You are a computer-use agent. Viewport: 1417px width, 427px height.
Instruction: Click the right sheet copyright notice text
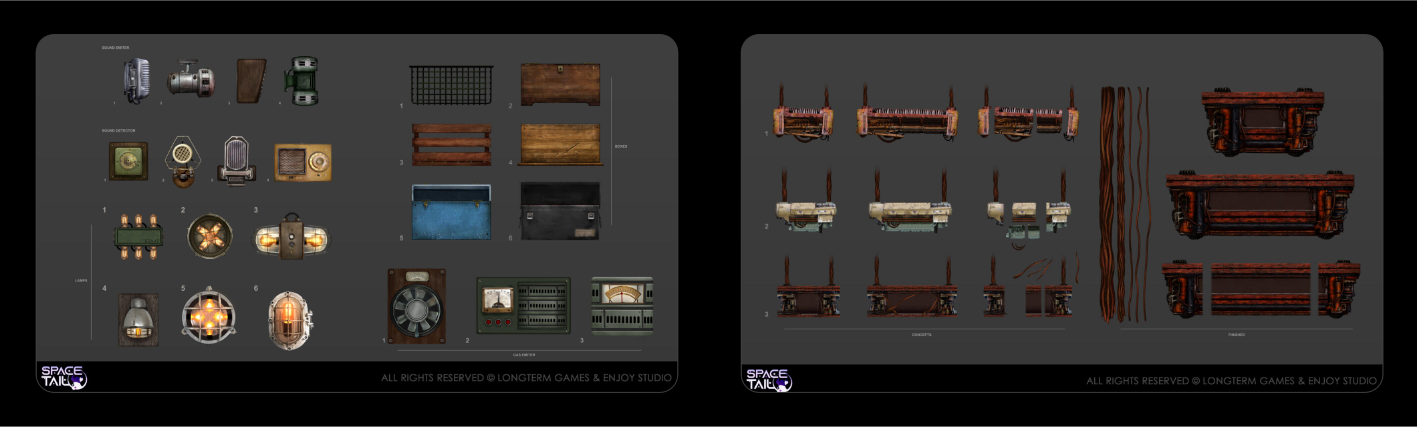click(x=1232, y=381)
